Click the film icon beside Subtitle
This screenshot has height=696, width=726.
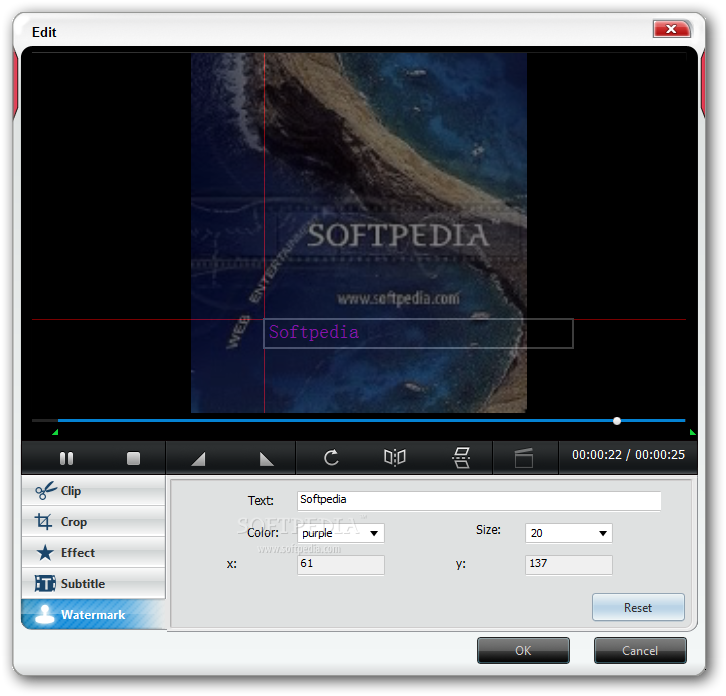(x=45, y=583)
